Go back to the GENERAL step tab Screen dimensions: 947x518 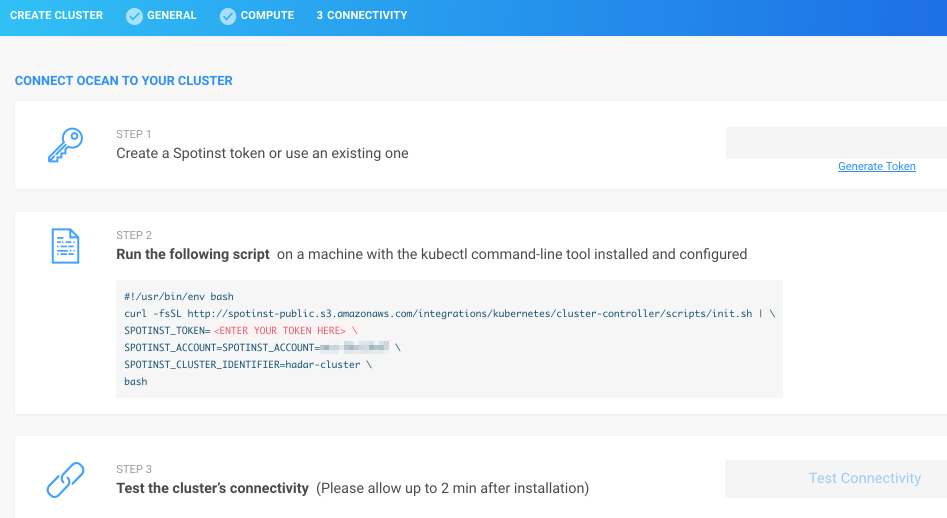[x=171, y=16]
